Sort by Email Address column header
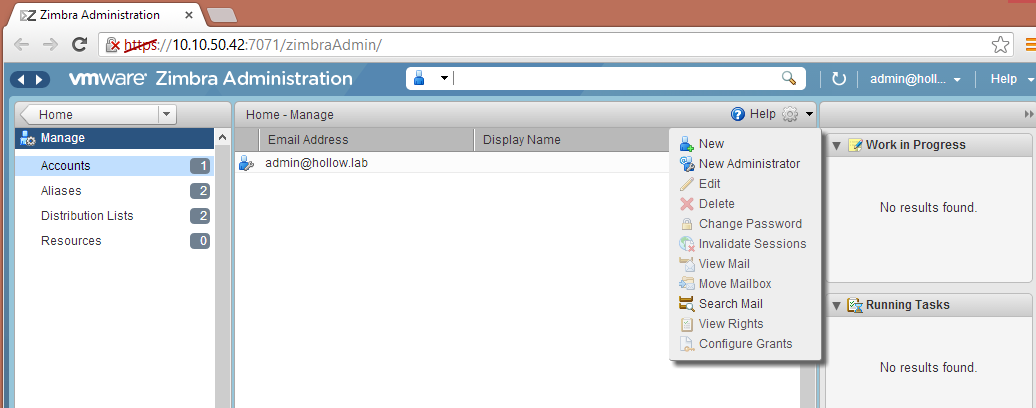 pos(308,140)
